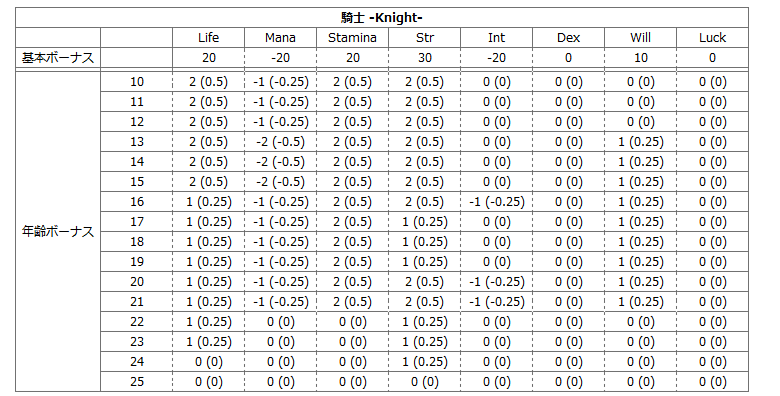
Task: Click the Luck column header
Action: (712, 38)
